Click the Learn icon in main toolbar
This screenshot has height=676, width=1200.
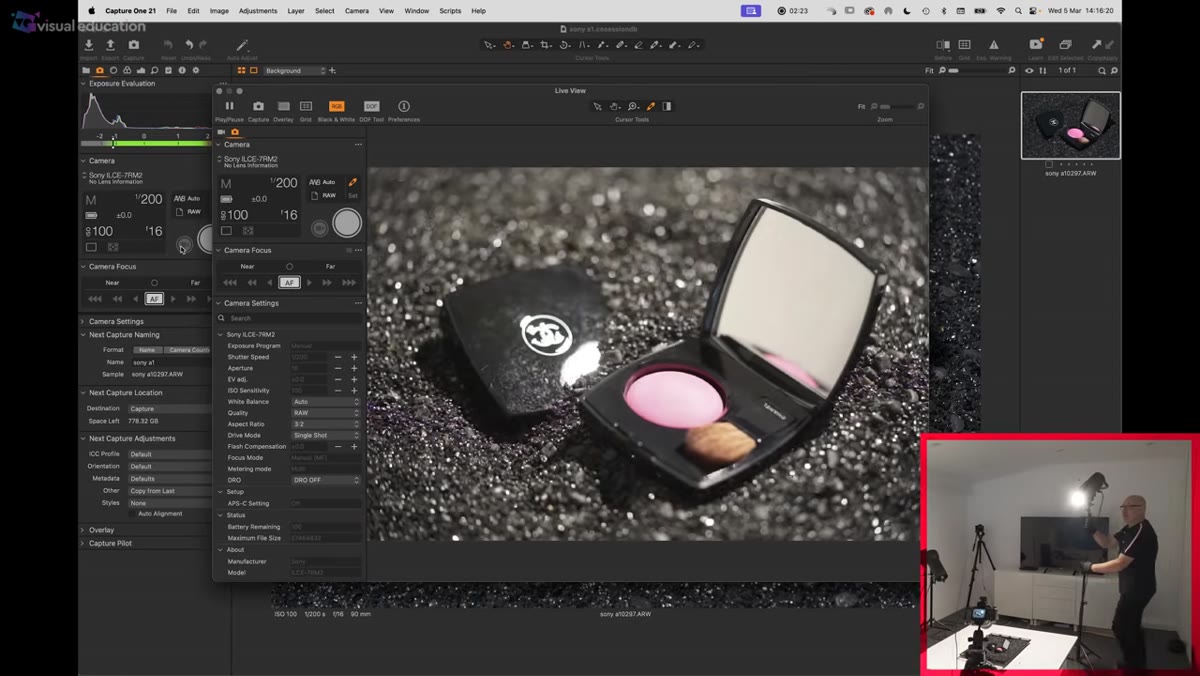(x=1036, y=45)
